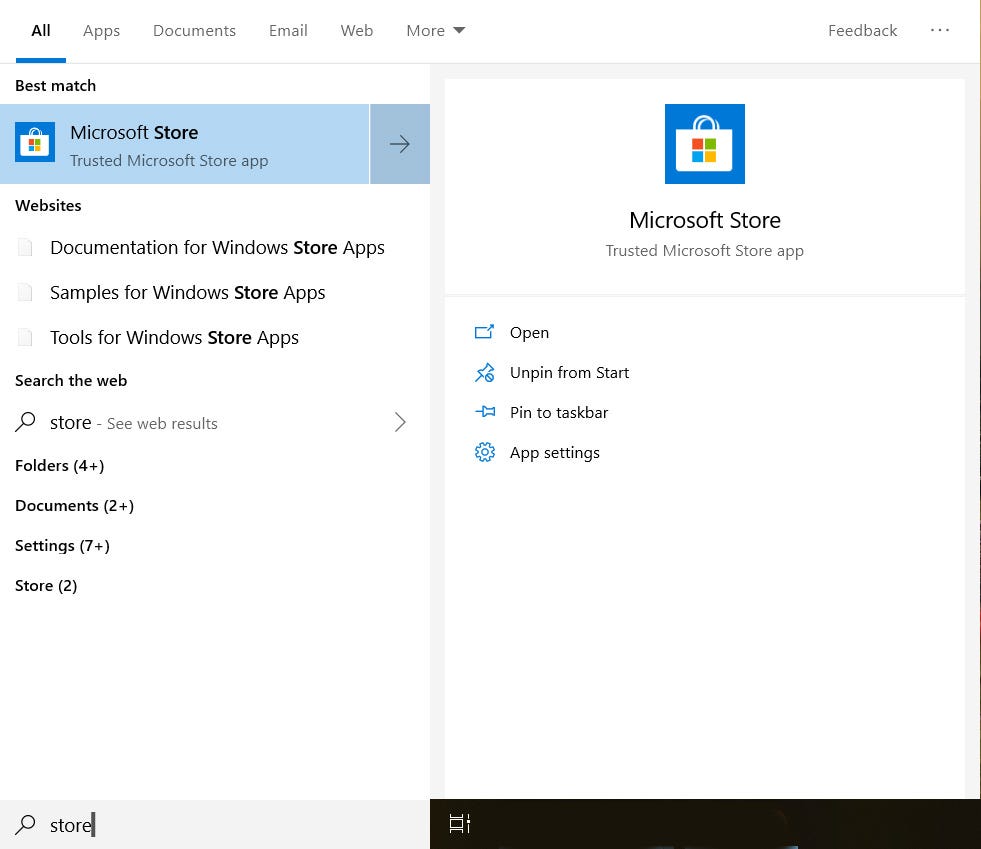This screenshot has height=849, width=981.
Task: Switch to the All tab
Action: pos(41,31)
